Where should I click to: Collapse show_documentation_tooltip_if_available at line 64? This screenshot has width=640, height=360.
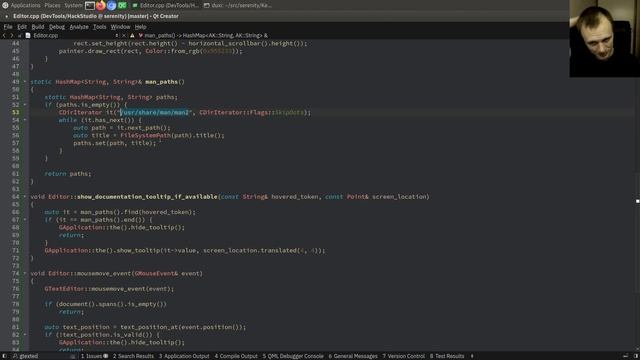pos(24,197)
